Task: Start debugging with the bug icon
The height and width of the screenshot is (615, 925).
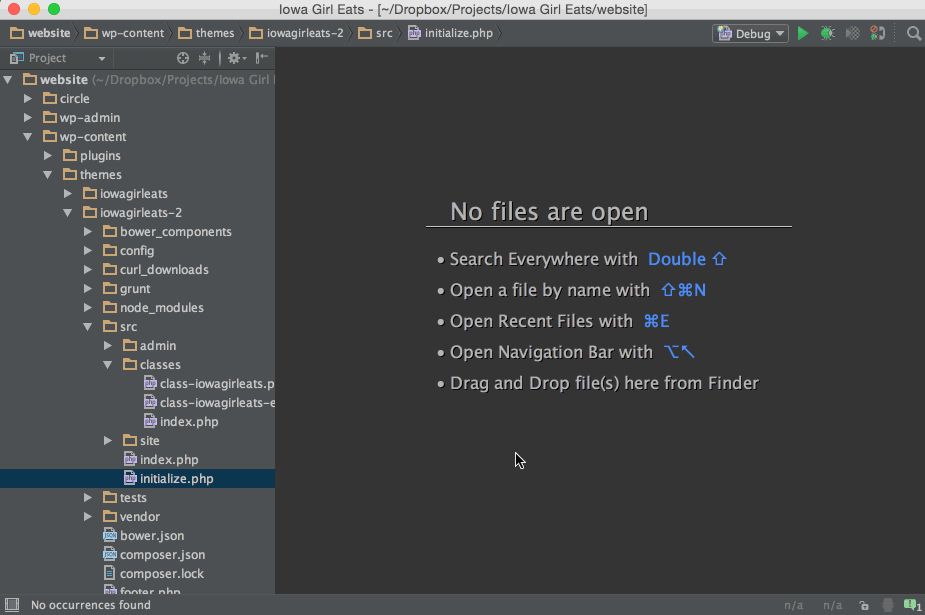Action: tap(828, 34)
